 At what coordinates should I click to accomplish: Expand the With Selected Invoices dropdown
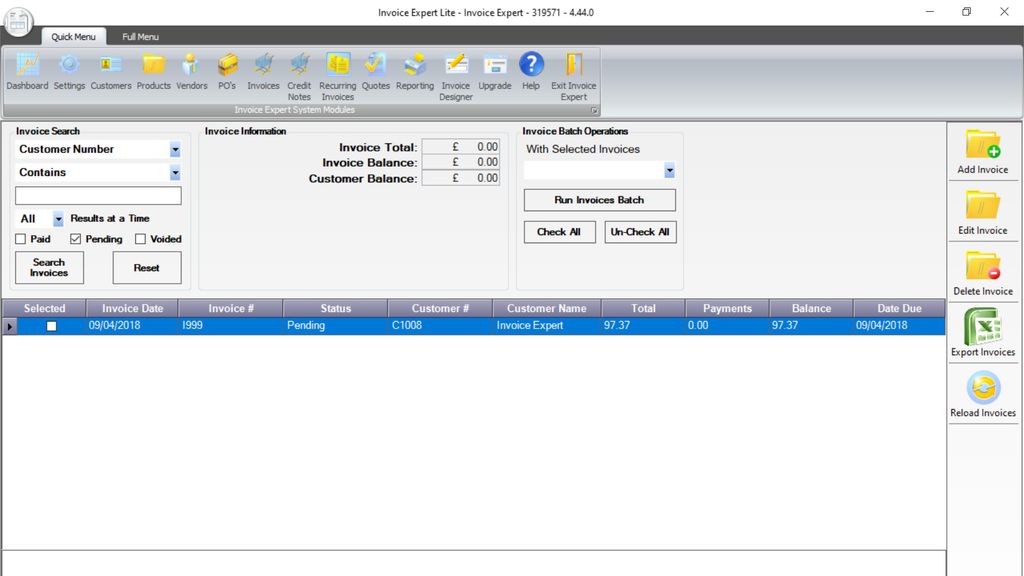click(670, 170)
